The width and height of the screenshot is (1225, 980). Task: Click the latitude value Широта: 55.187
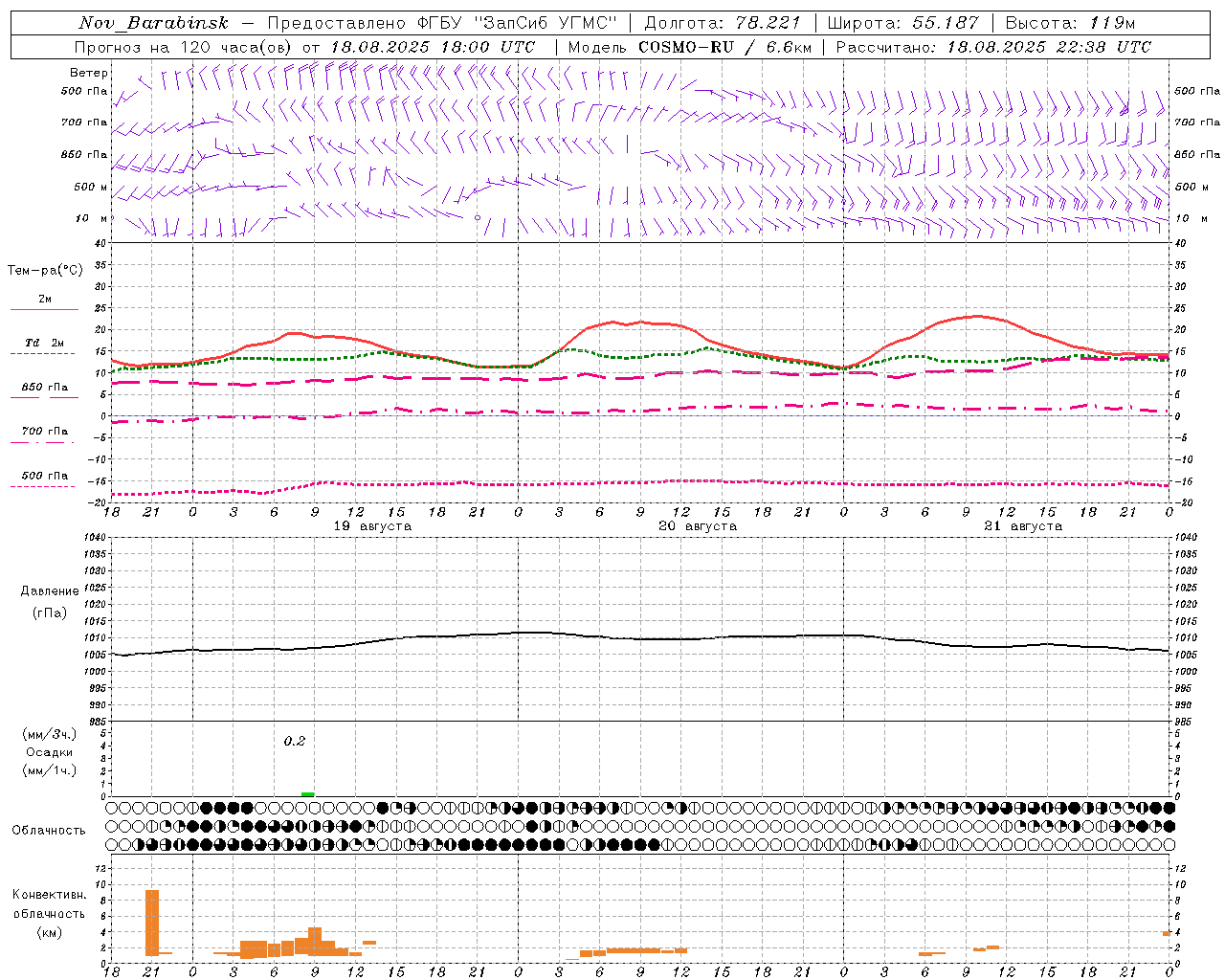[902, 23]
